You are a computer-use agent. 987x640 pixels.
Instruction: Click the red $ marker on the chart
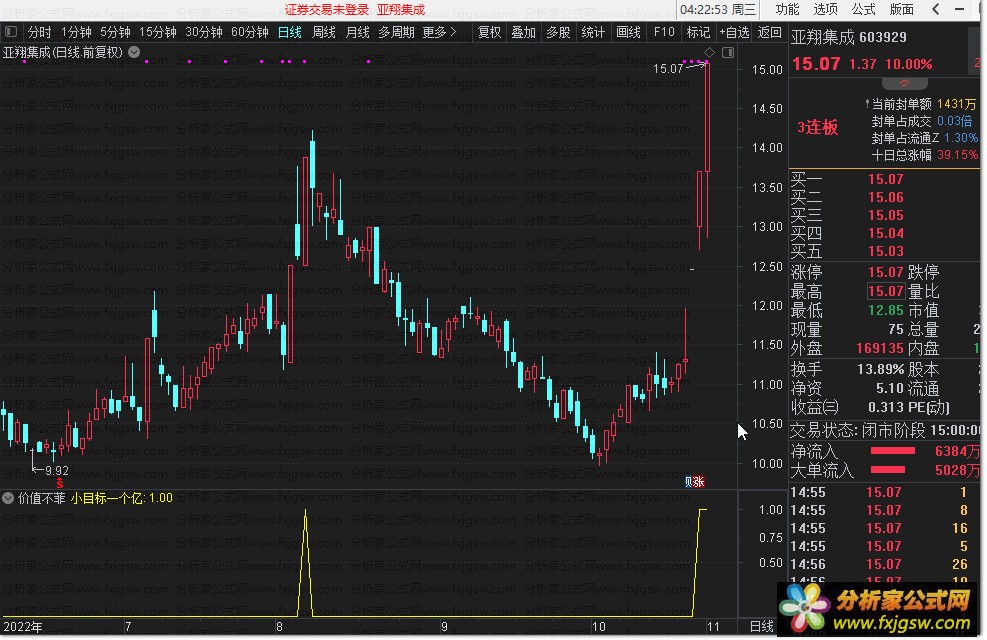(x=60, y=483)
